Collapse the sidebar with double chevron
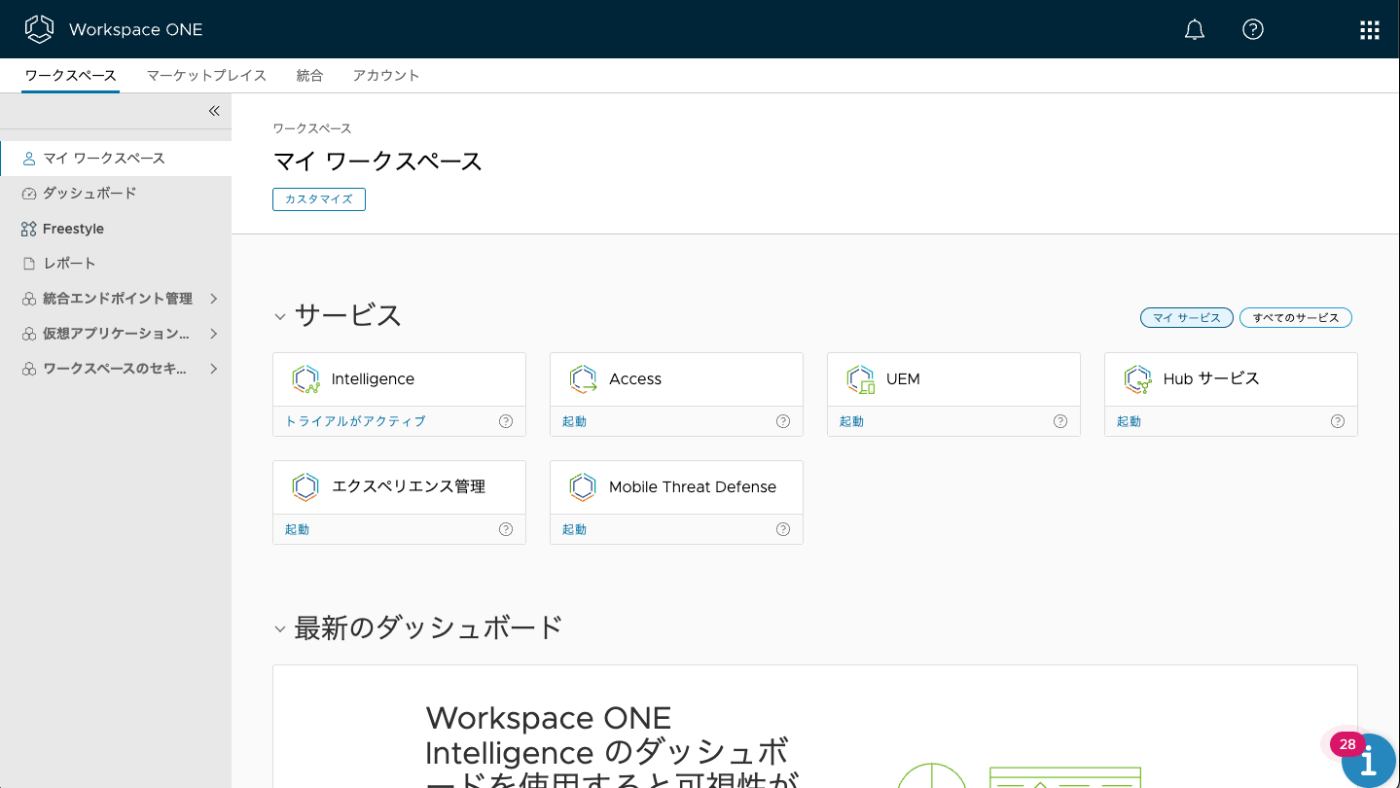Image resolution: width=1400 pixels, height=788 pixels. (214, 111)
